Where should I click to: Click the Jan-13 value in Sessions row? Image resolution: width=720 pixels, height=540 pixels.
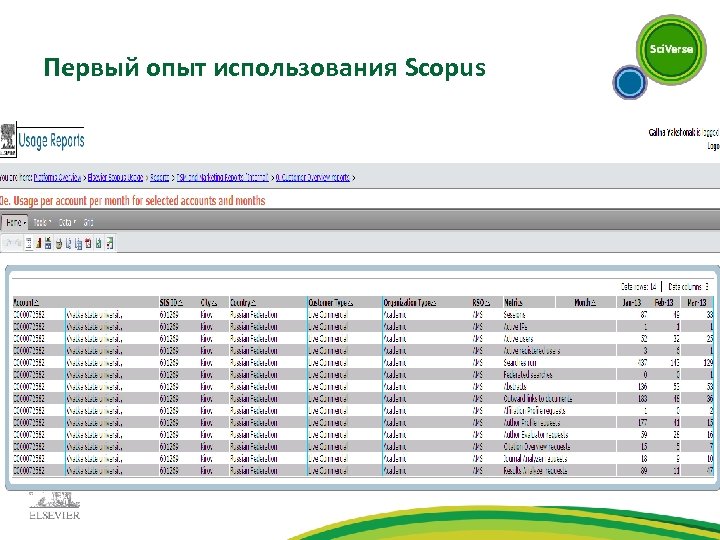coord(644,315)
